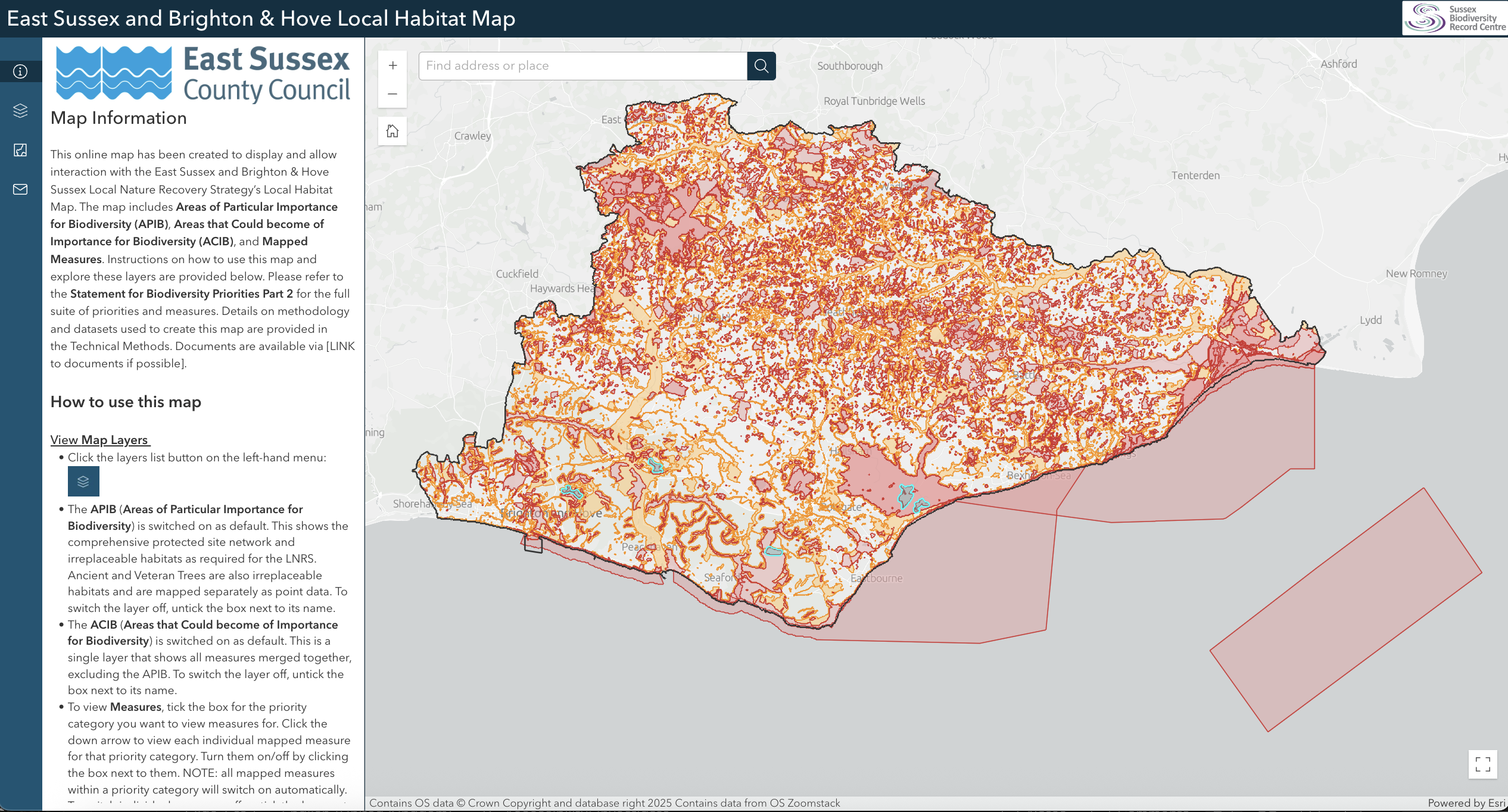
Task: Click the envelope contact icon
Action: (x=20, y=189)
